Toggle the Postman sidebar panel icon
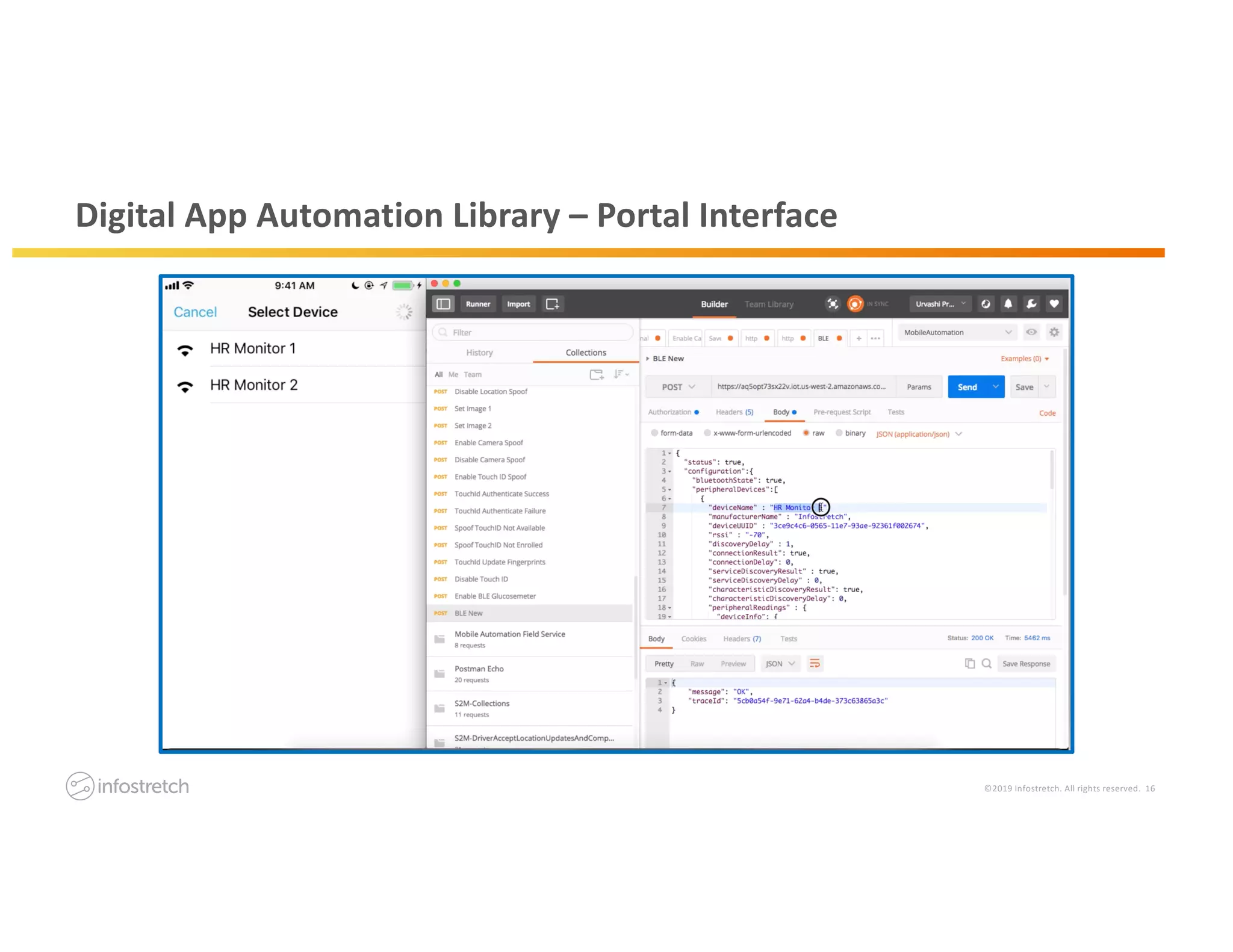Image resolution: width=1233 pixels, height=952 pixels. [443, 304]
